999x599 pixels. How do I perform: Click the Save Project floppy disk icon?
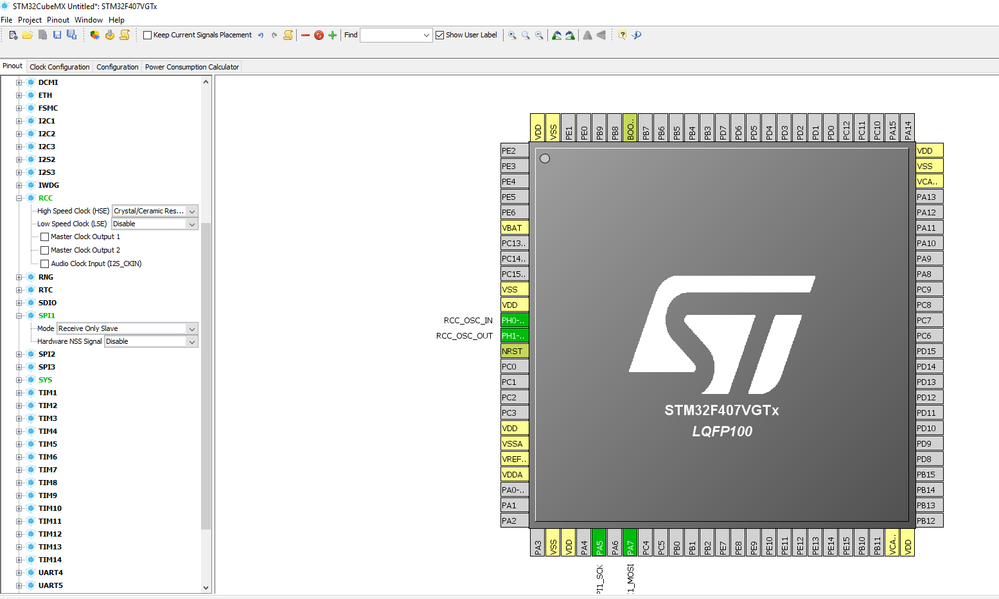57,35
